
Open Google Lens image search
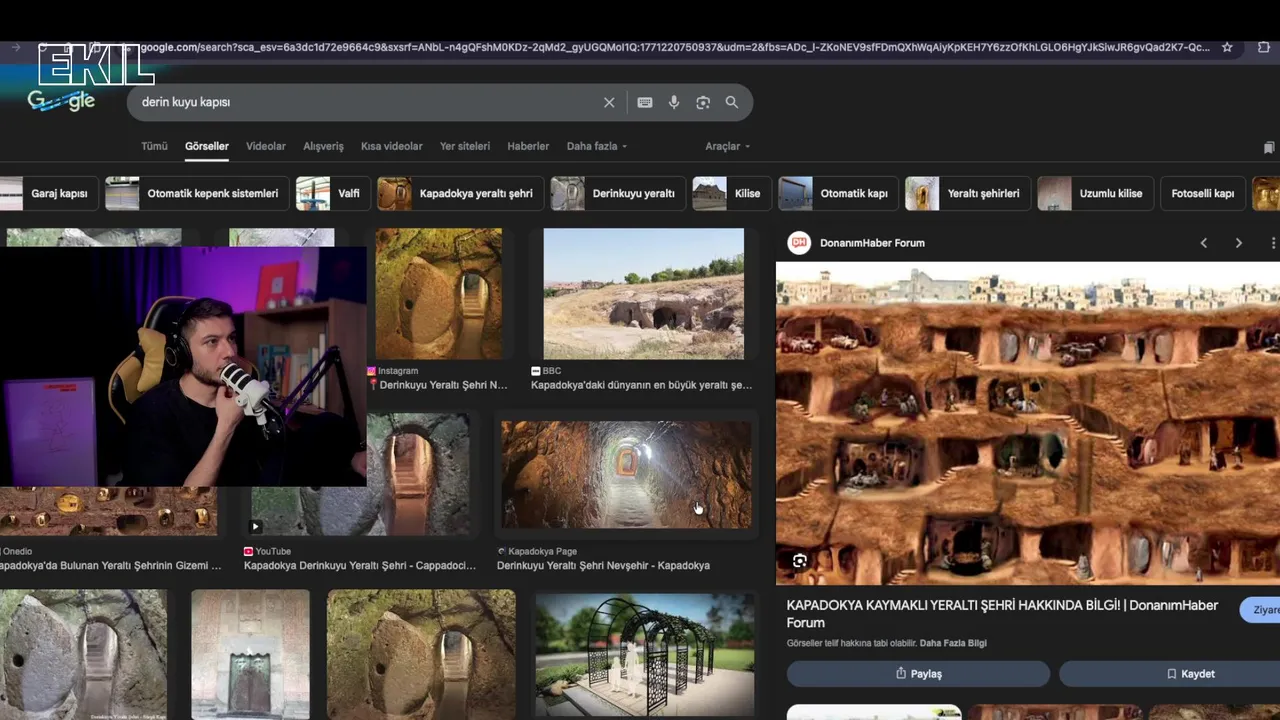[703, 102]
